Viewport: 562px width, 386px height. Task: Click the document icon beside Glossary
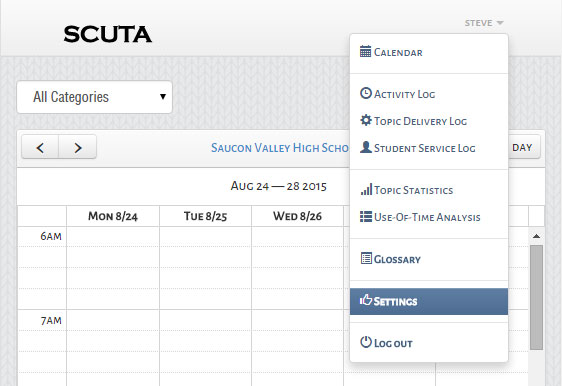[x=366, y=258]
